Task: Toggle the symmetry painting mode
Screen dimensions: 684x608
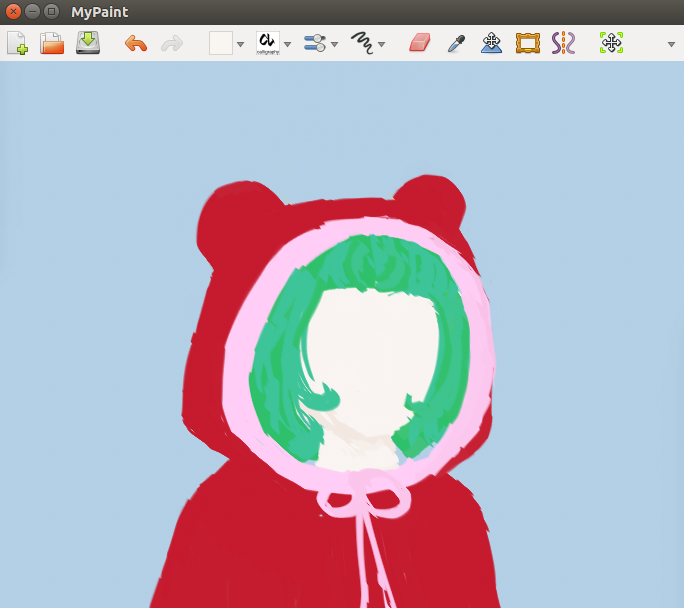Action: (563, 43)
